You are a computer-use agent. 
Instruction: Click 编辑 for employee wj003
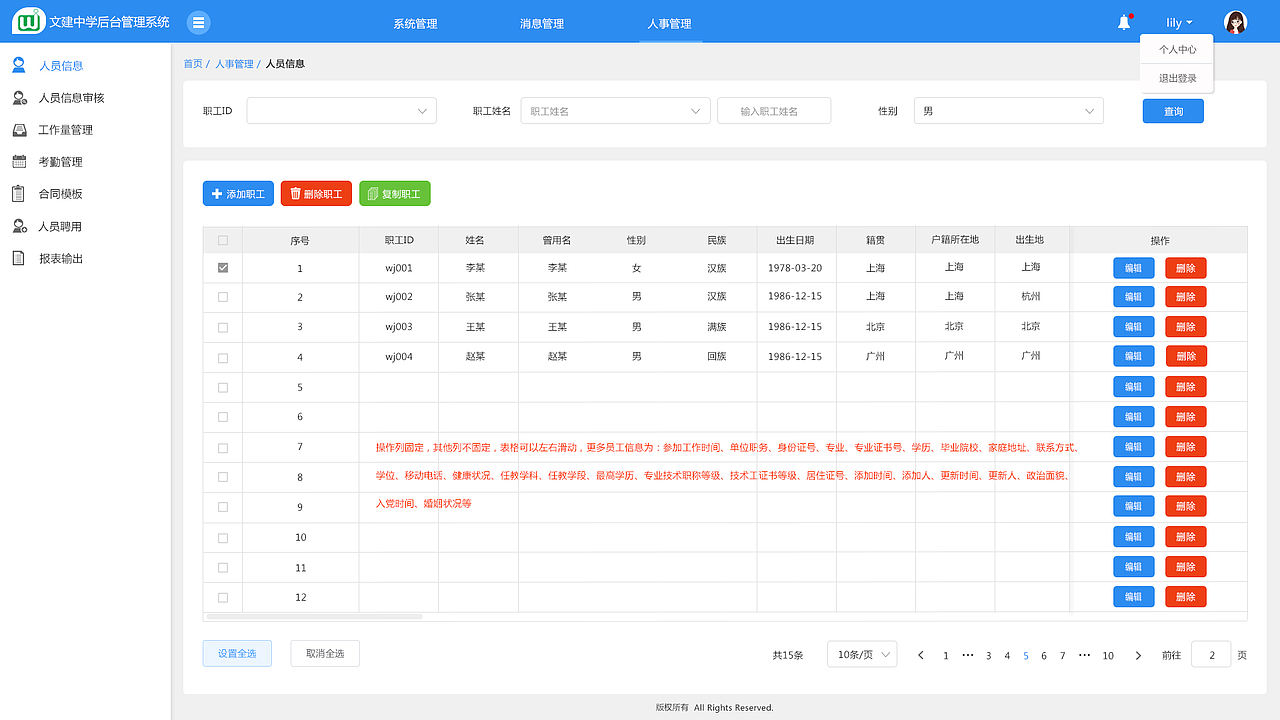pyautogui.click(x=1134, y=326)
